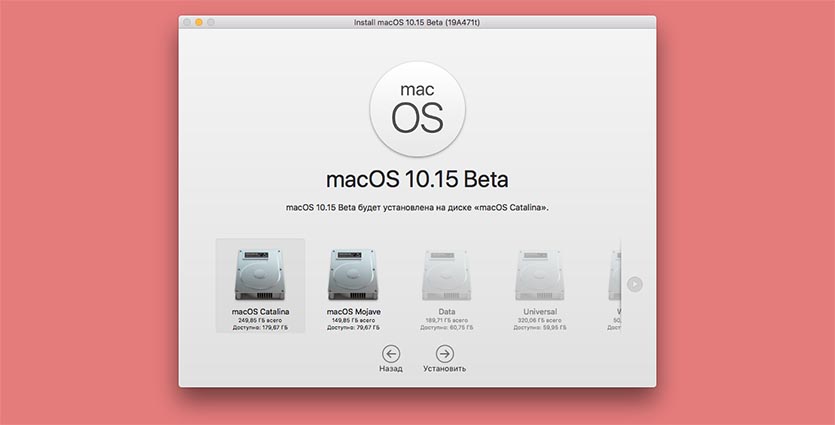Click the gray zoom window button
Viewport: 835px width, 425px height.
coord(211,22)
